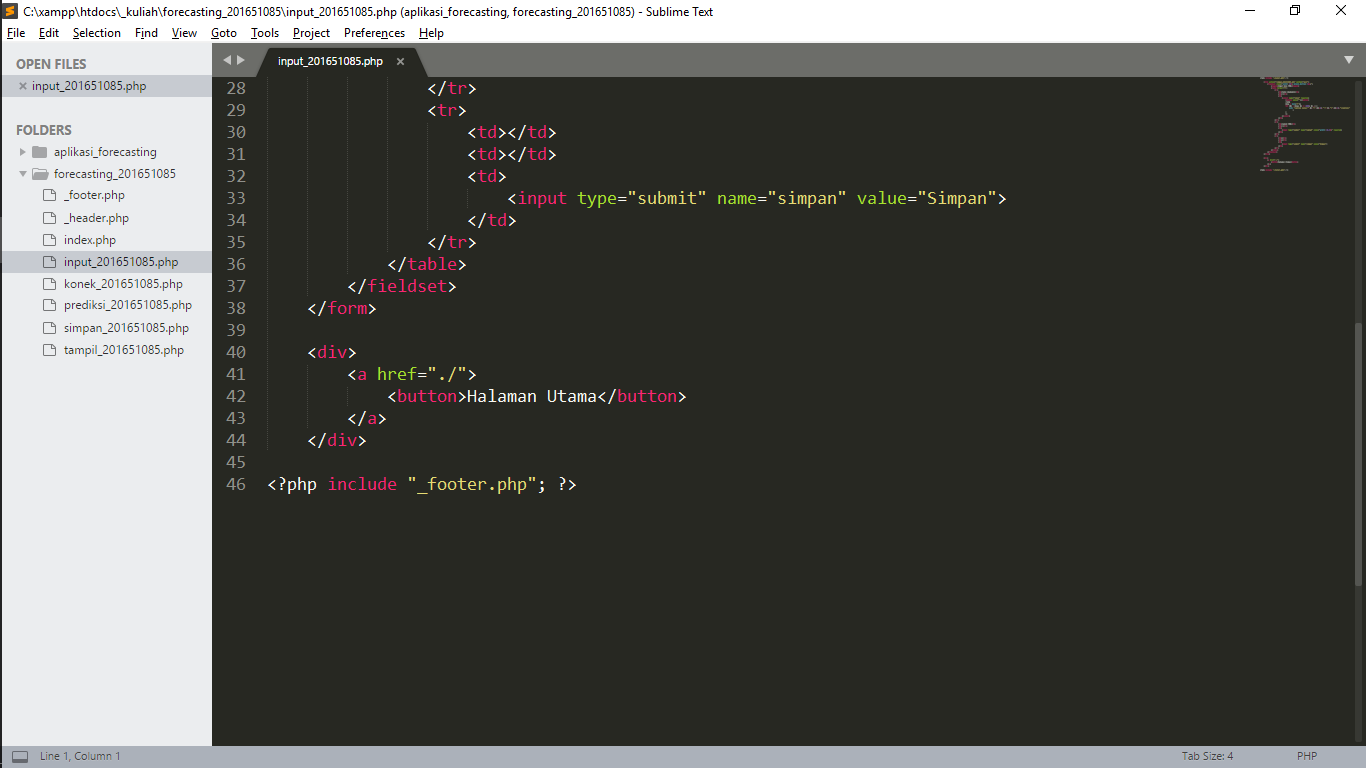1366x768 pixels.
Task: Click the file icon beside index.php
Action: (x=49, y=239)
